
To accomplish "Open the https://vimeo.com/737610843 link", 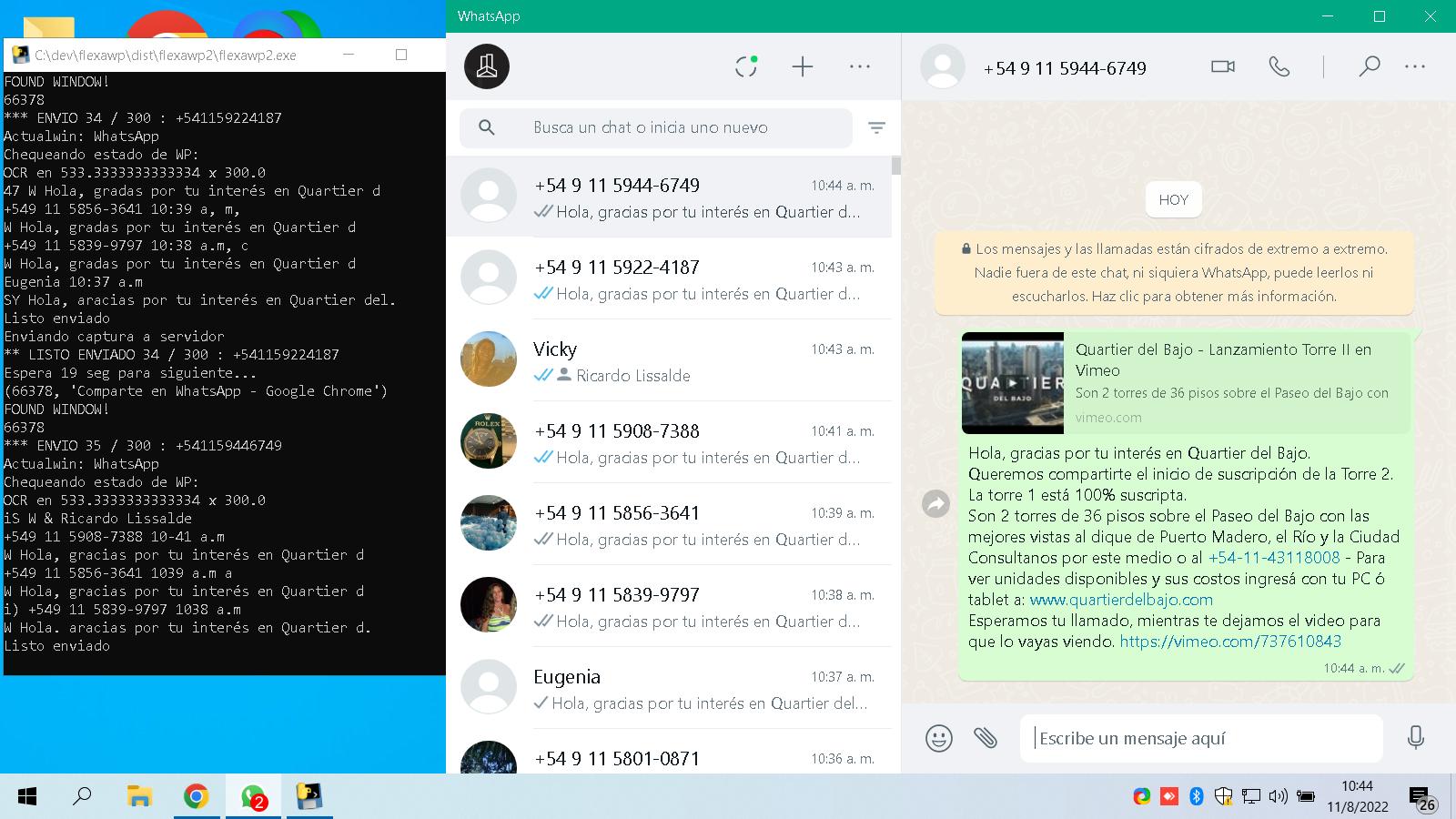I will coord(1230,642).
